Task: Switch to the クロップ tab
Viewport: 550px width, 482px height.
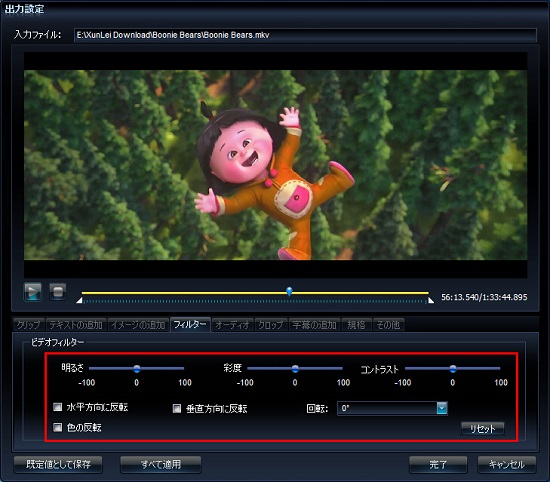Action: pyautogui.click(x=271, y=325)
